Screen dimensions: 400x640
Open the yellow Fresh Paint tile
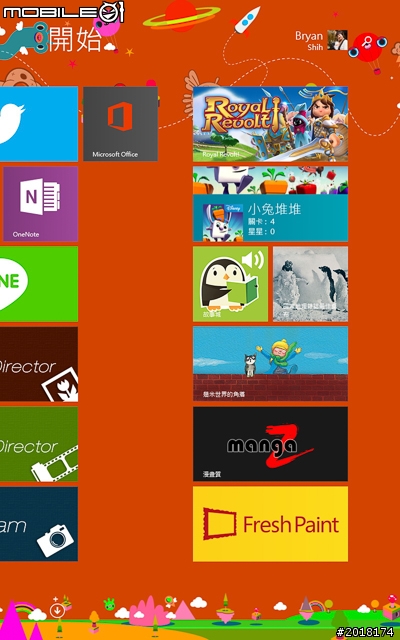coord(270,524)
